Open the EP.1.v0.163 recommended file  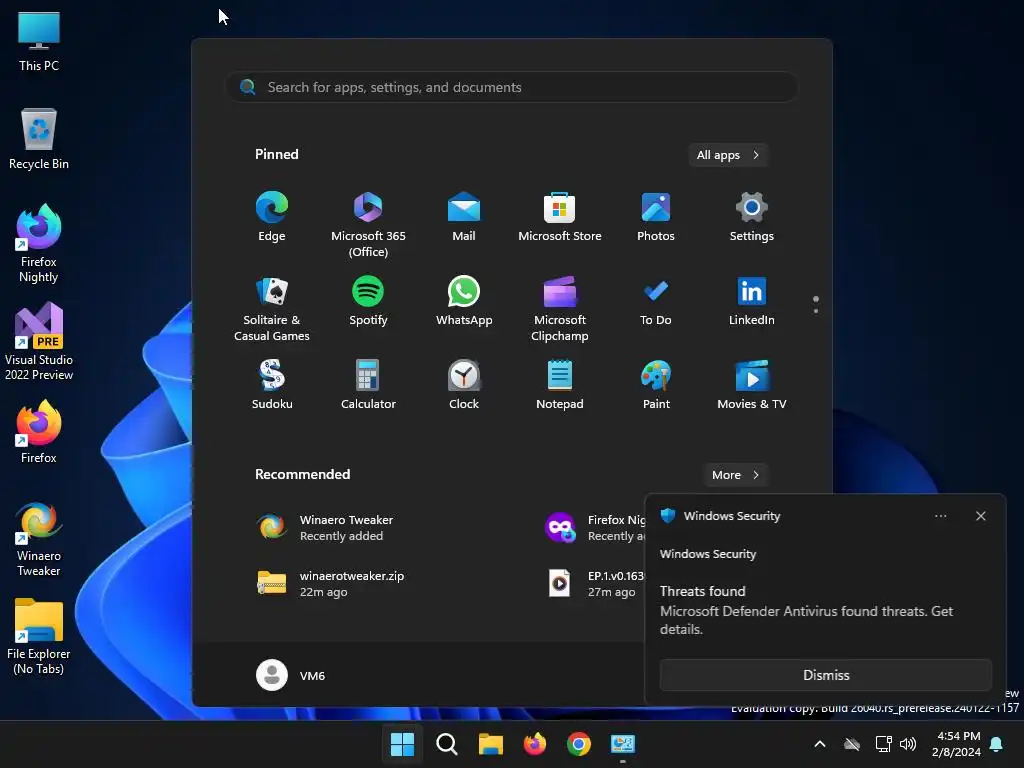click(594, 583)
